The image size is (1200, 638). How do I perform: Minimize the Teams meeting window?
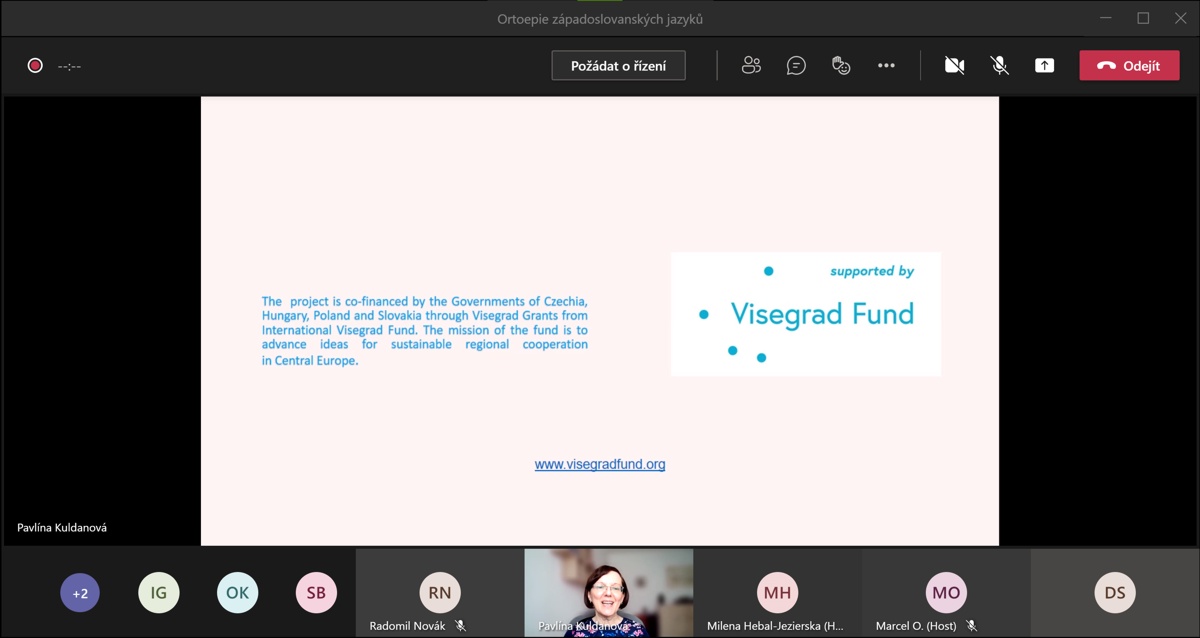pyautogui.click(x=1105, y=18)
